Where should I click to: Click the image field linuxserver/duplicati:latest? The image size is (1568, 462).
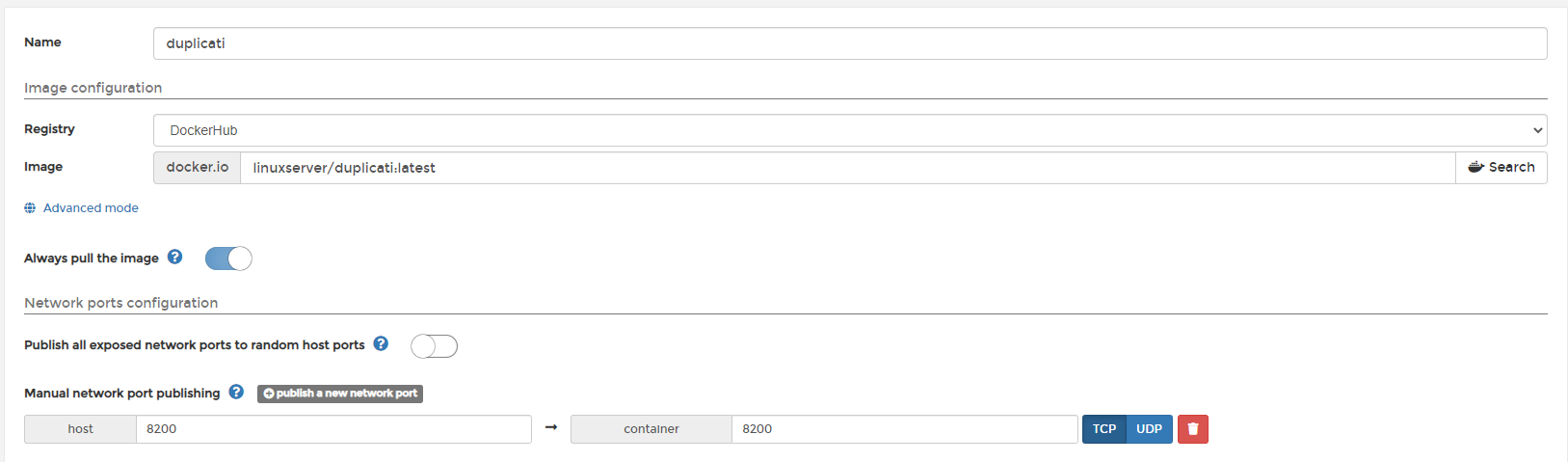pos(848,168)
